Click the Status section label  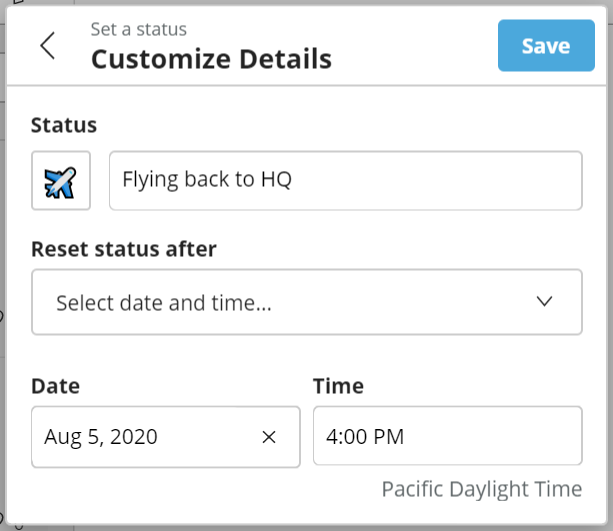point(64,125)
